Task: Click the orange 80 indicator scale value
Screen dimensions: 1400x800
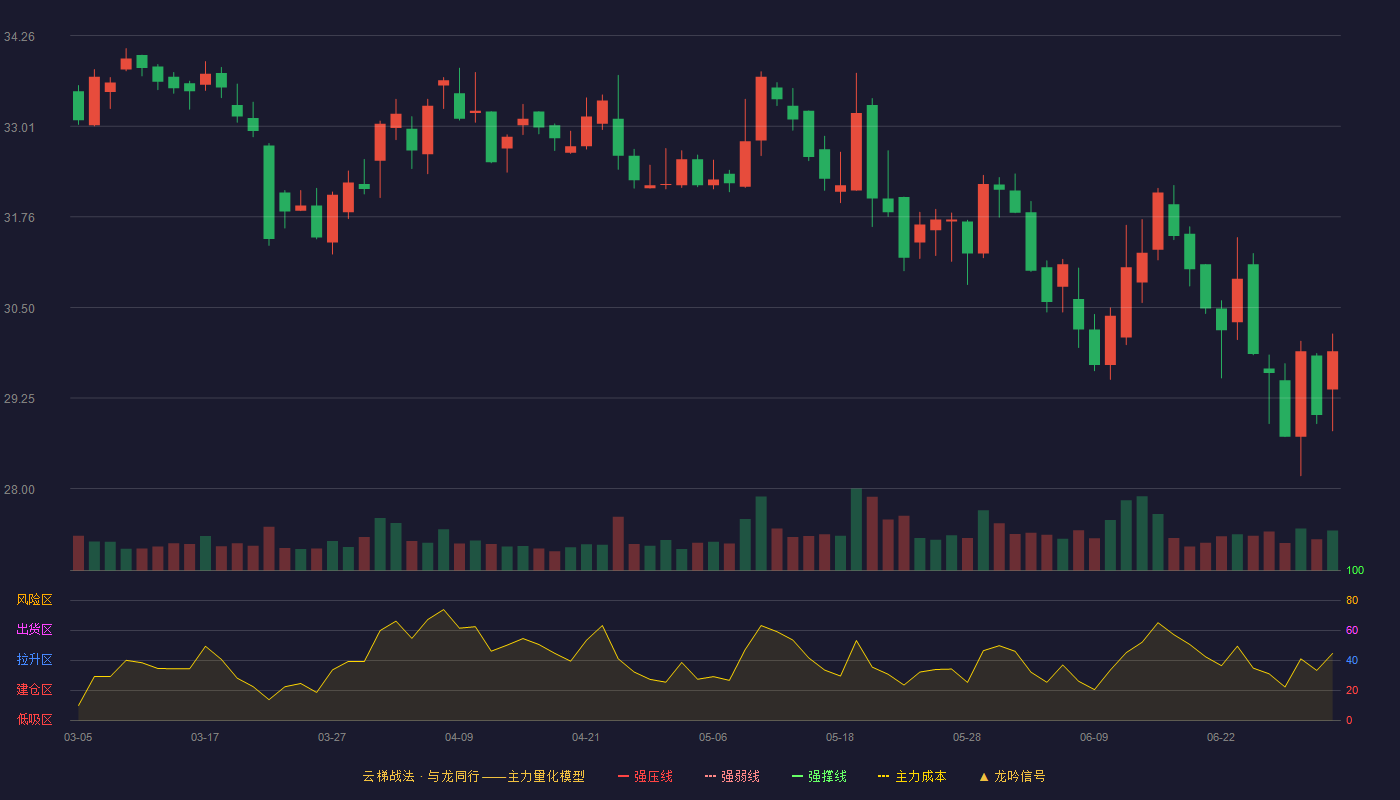Action: pos(1352,601)
